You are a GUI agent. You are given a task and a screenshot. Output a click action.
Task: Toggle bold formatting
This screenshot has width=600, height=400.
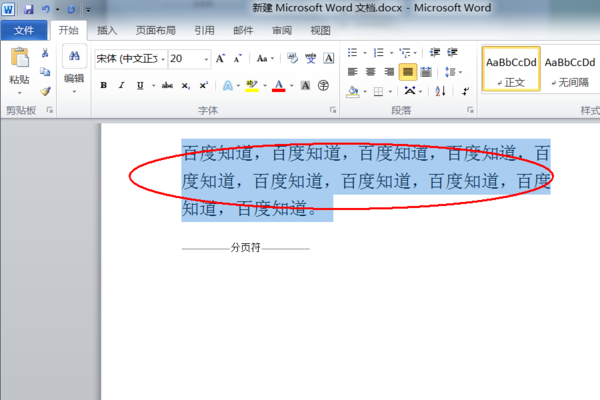[x=104, y=85]
